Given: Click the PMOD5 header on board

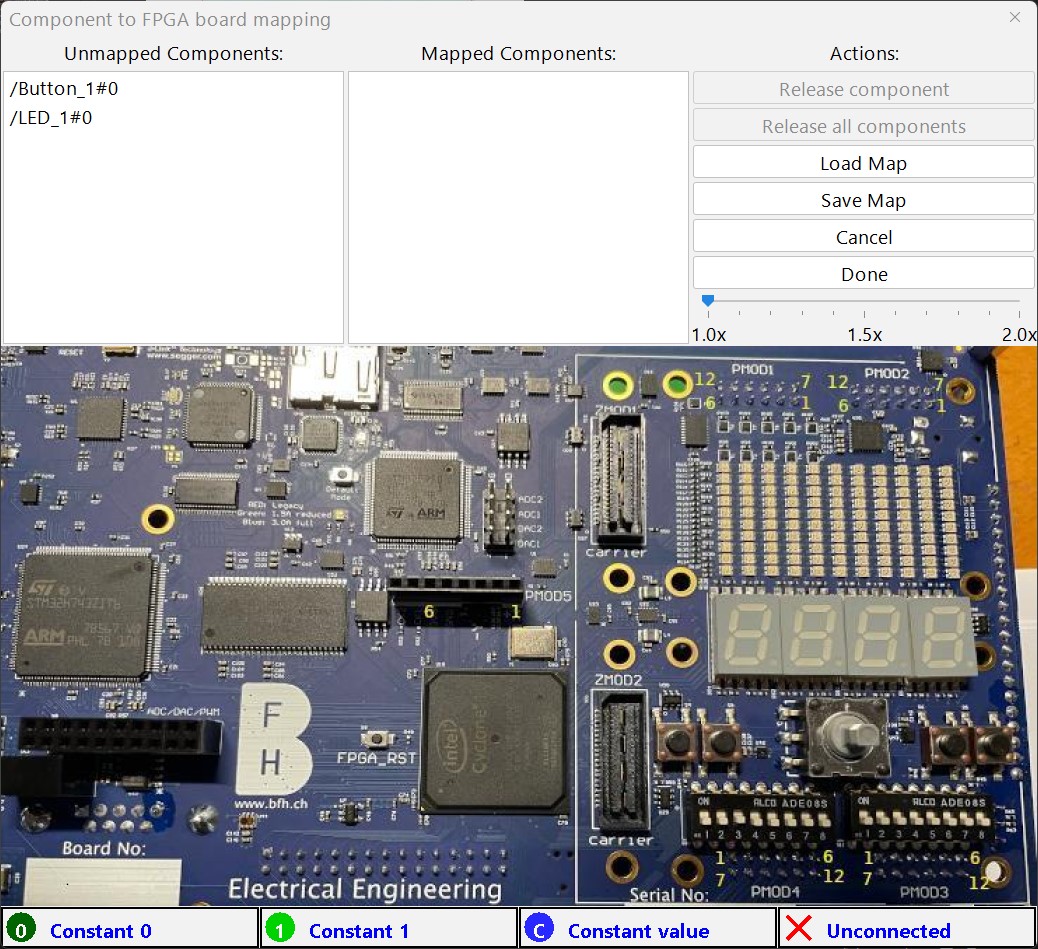Looking at the screenshot, I should (456, 600).
